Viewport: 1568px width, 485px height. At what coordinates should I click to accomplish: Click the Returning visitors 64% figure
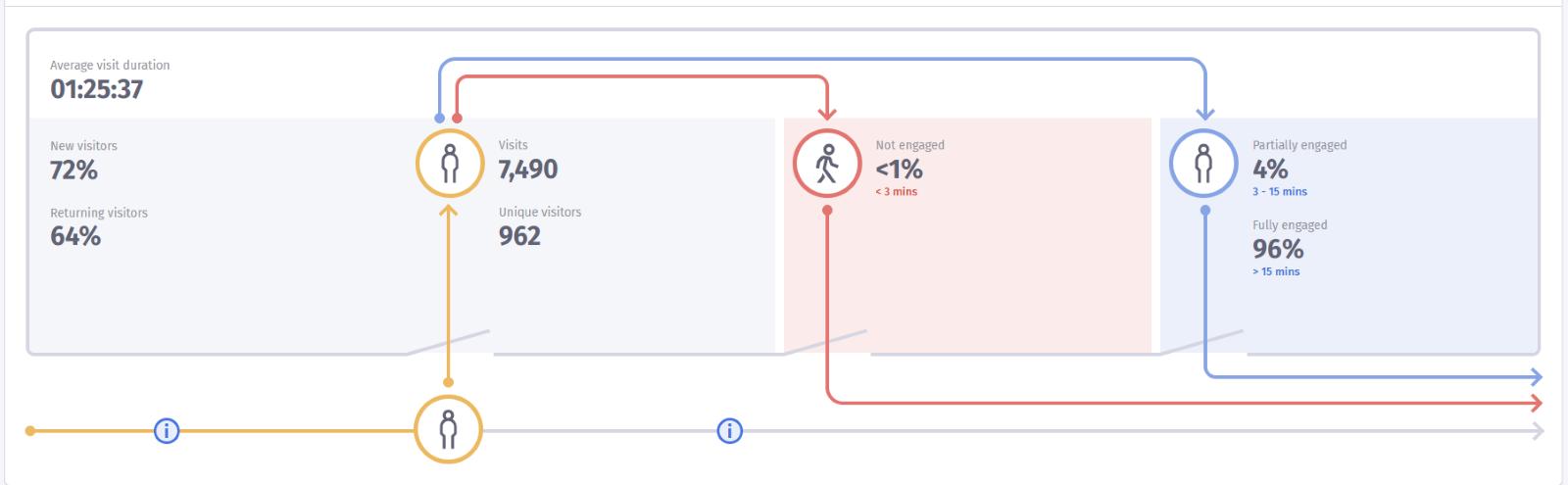tap(76, 236)
